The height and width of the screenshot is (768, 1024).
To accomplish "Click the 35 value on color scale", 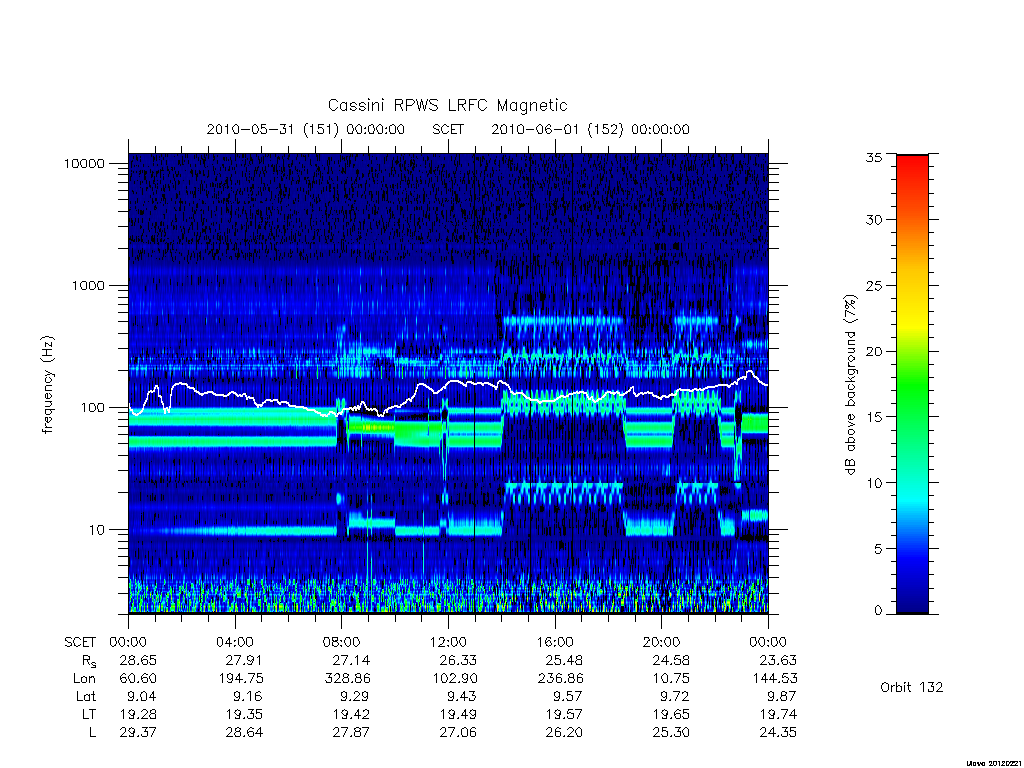I will point(873,157).
